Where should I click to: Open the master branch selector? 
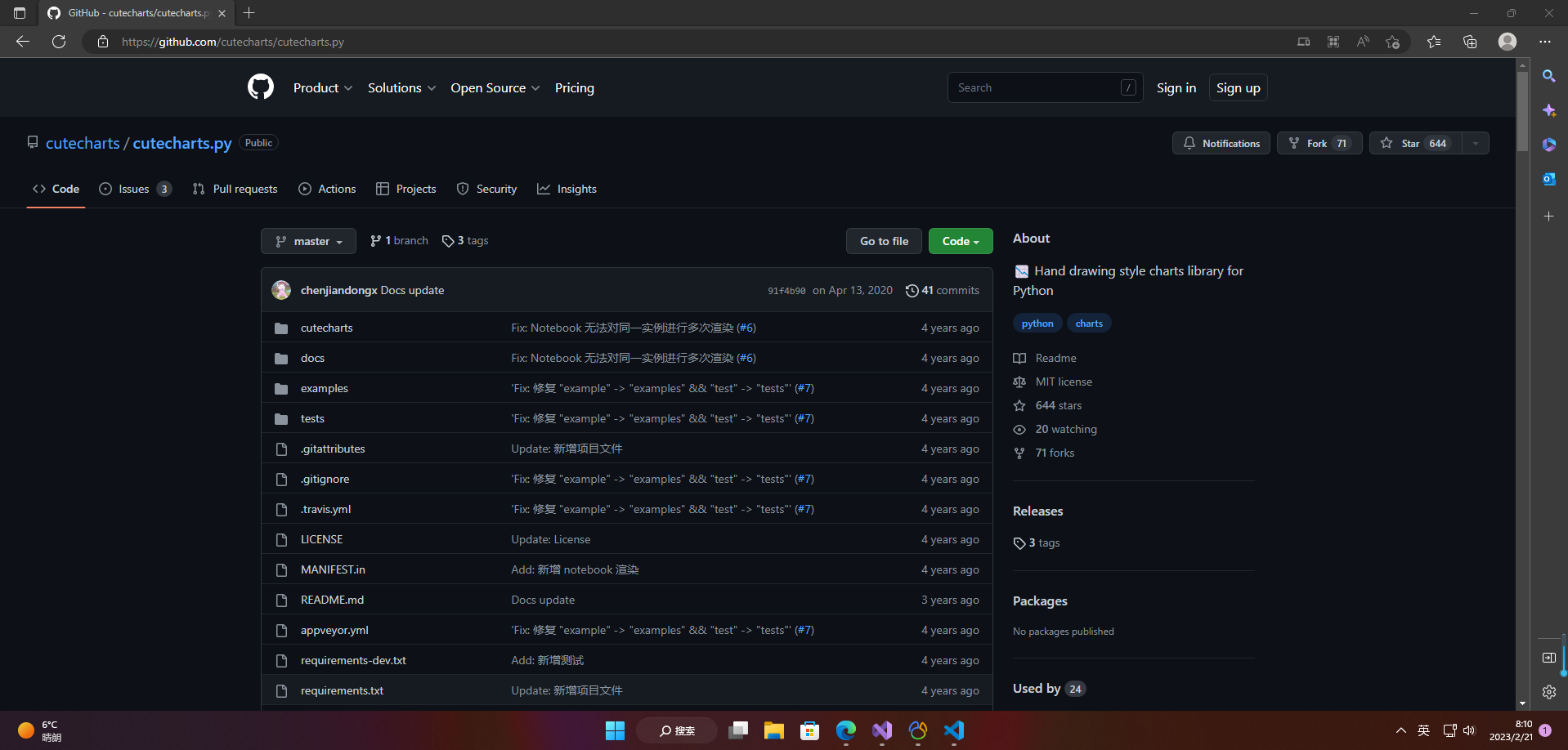(x=308, y=241)
